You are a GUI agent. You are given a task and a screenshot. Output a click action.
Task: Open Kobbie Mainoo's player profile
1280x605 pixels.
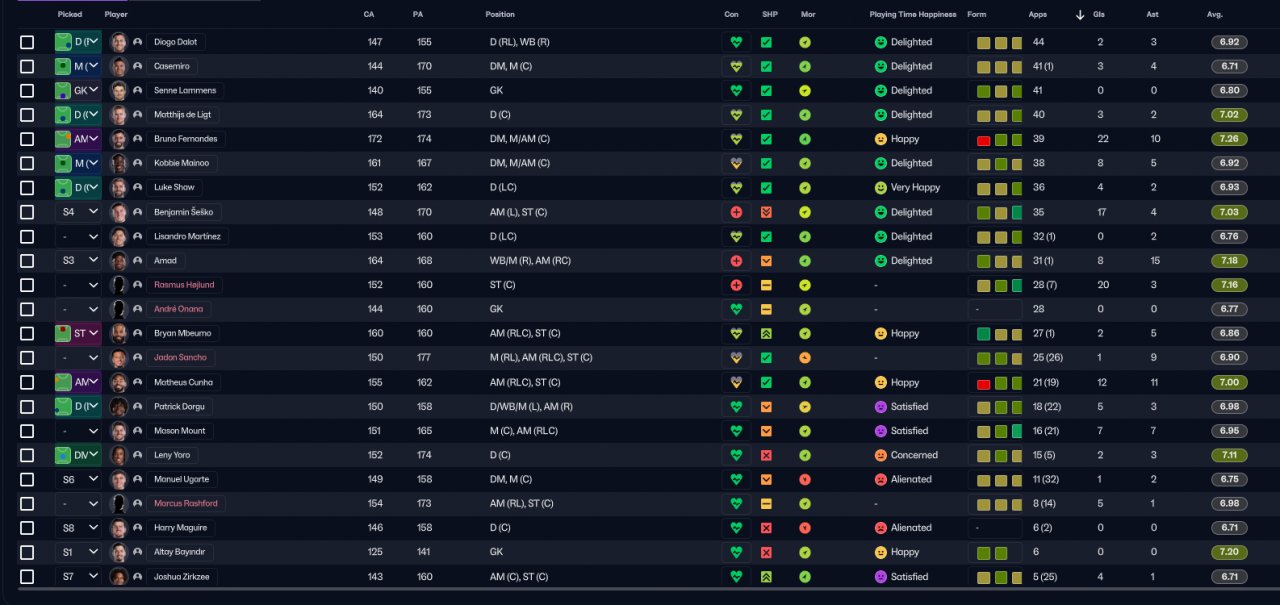pyautogui.click(x=181, y=163)
